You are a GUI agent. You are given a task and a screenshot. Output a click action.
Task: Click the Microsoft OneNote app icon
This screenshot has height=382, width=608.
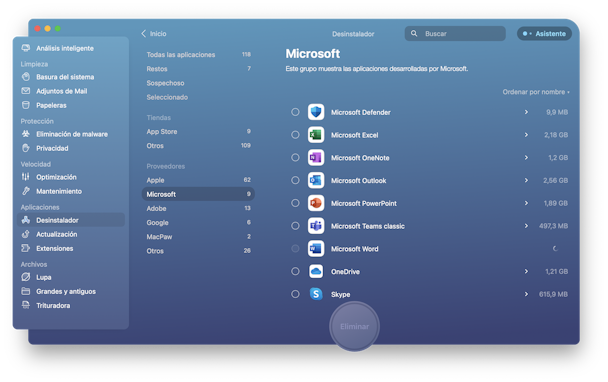316,157
